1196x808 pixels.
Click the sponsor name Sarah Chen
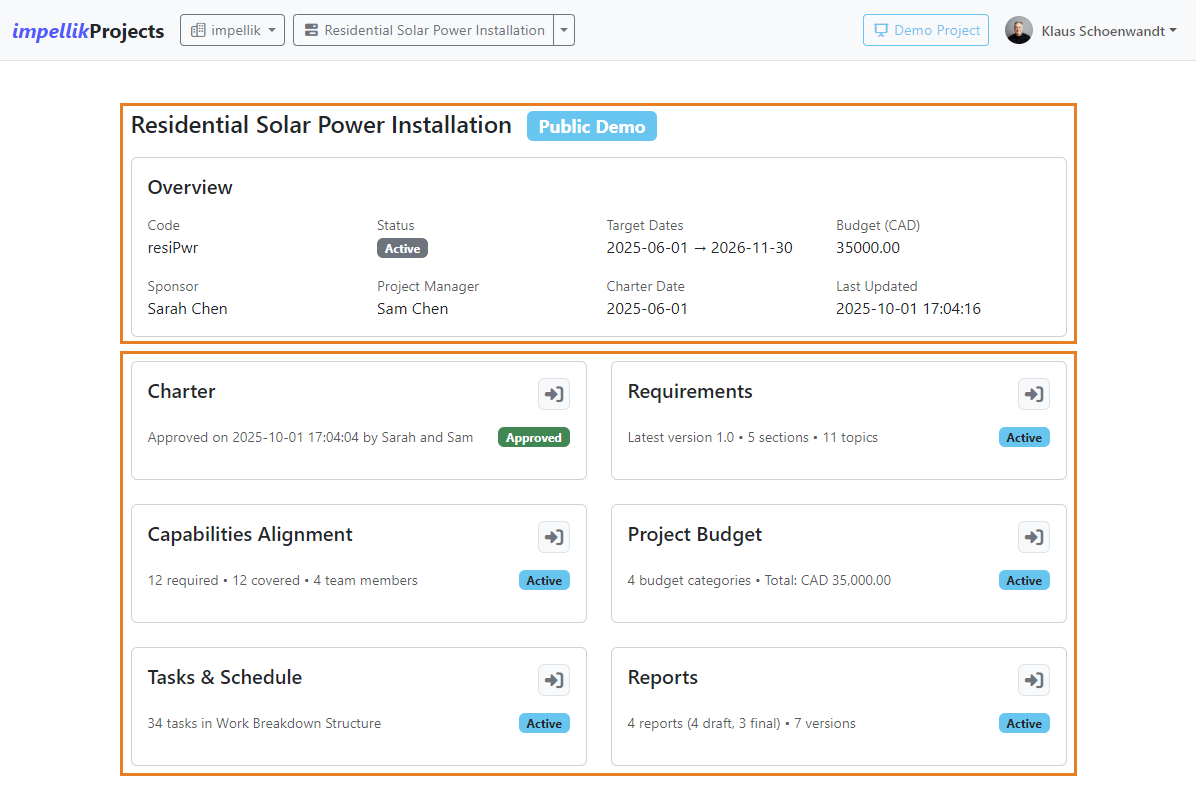pos(187,309)
